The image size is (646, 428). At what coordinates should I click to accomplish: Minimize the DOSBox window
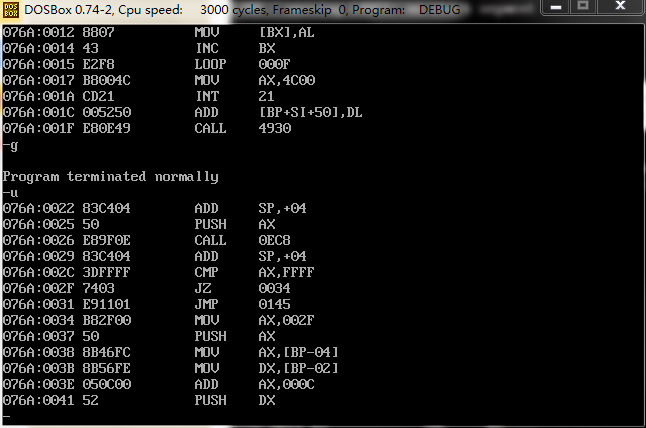pos(556,7)
